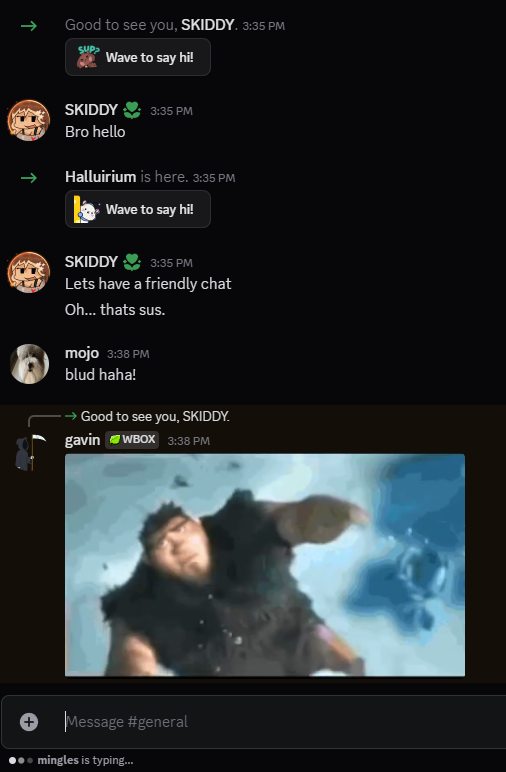506x772 pixels.
Task: Click the green join arrow beside Halluirium
Action: 29,177
